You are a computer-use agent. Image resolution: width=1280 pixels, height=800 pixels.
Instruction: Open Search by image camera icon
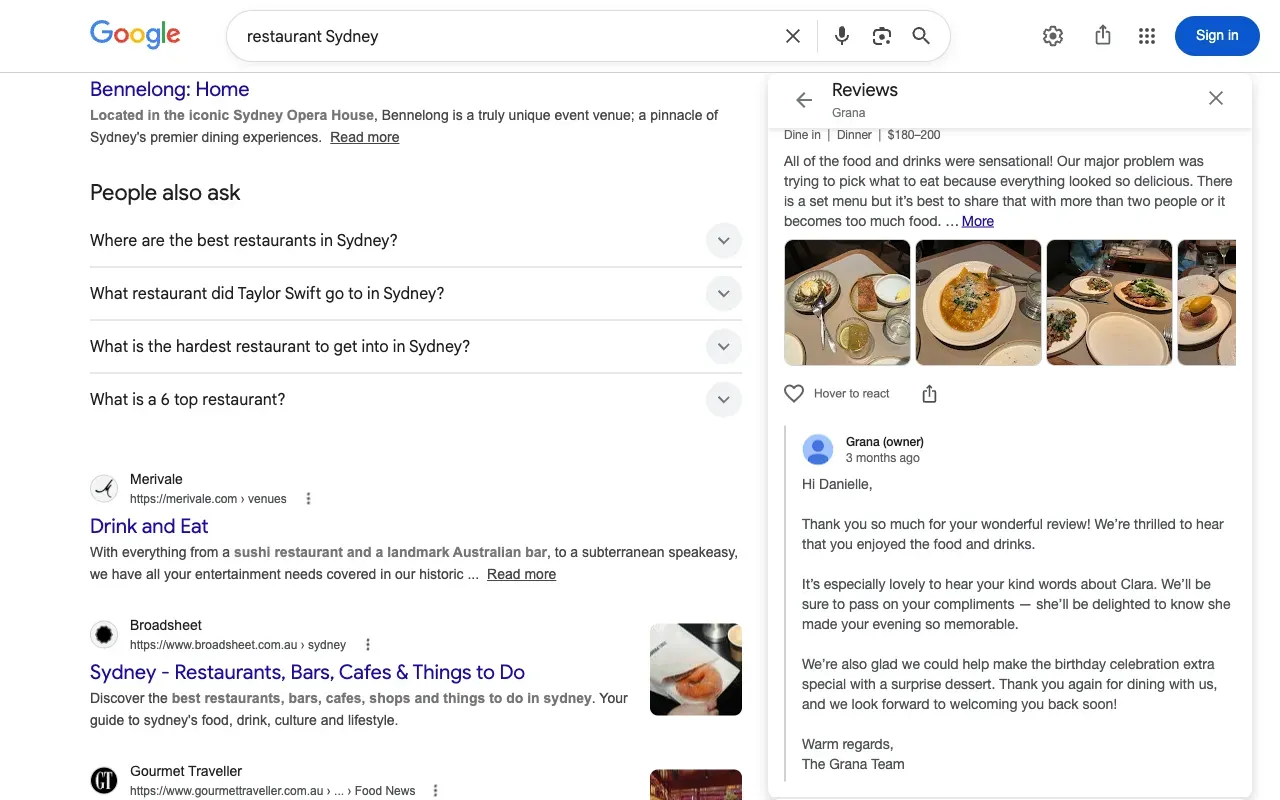pyautogui.click(x=881, y=36)
